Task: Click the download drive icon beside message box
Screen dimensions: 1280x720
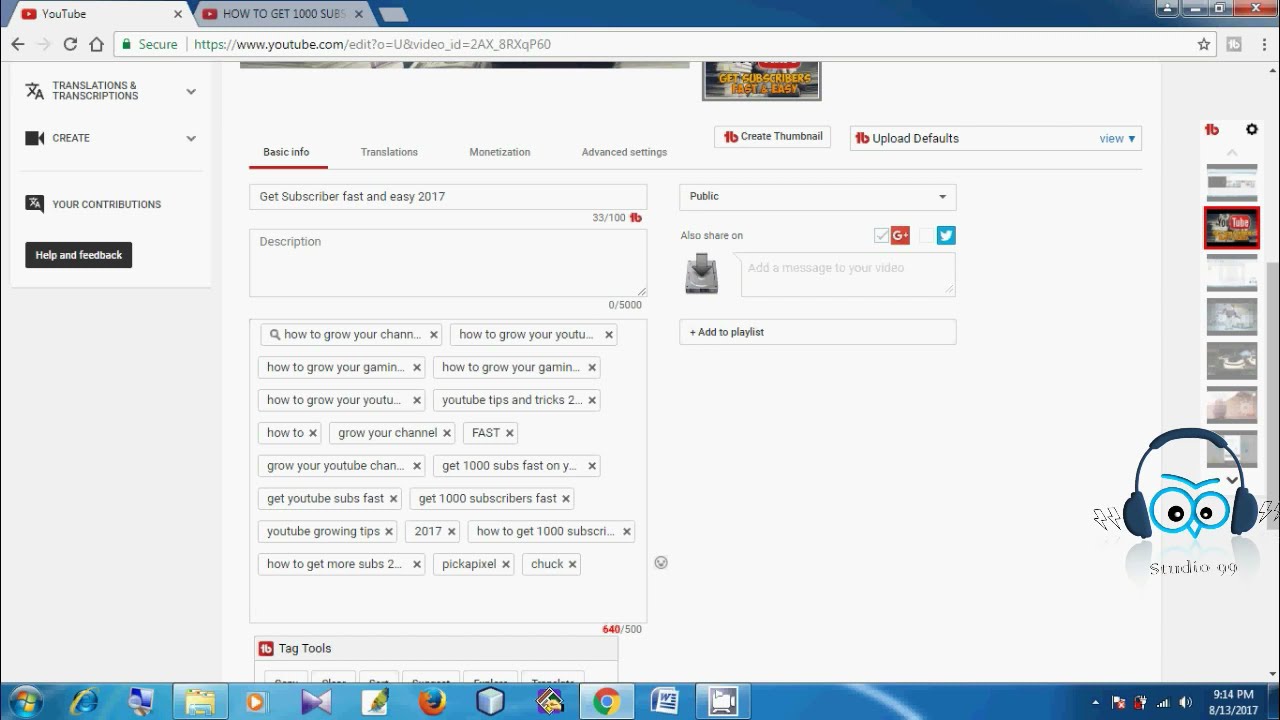Action: click(702, 273)
